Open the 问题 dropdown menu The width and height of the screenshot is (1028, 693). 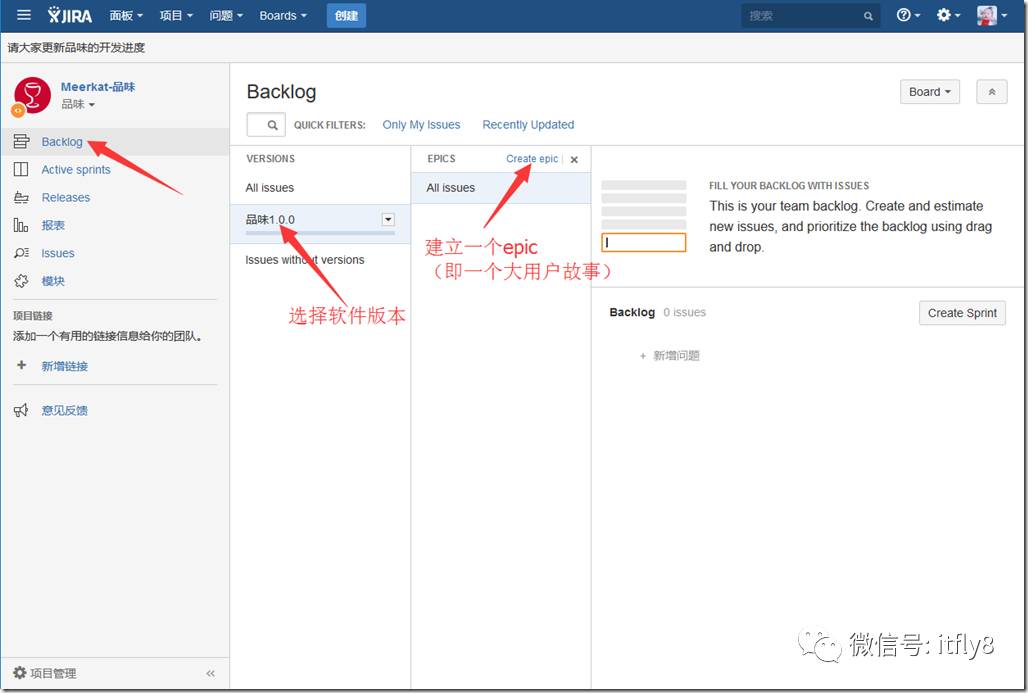click(226, 16)
